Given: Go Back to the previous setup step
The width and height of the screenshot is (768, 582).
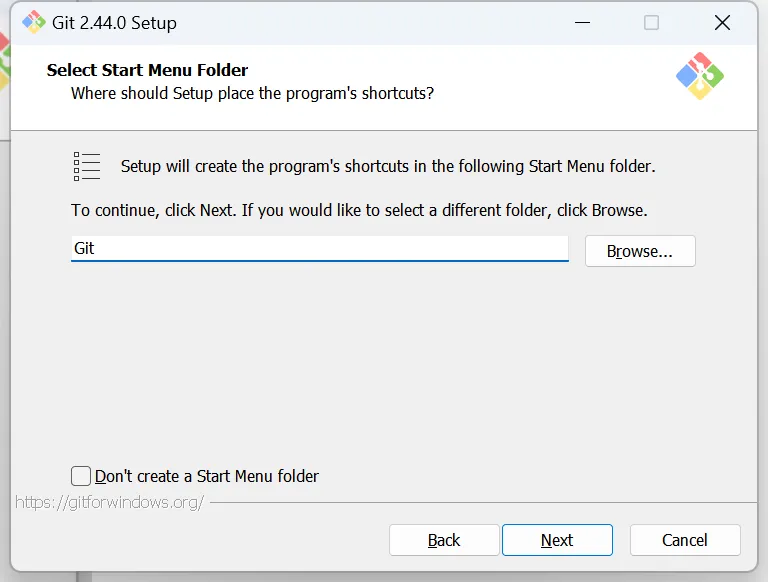Looking at the screenshot, I should [444, 540].
